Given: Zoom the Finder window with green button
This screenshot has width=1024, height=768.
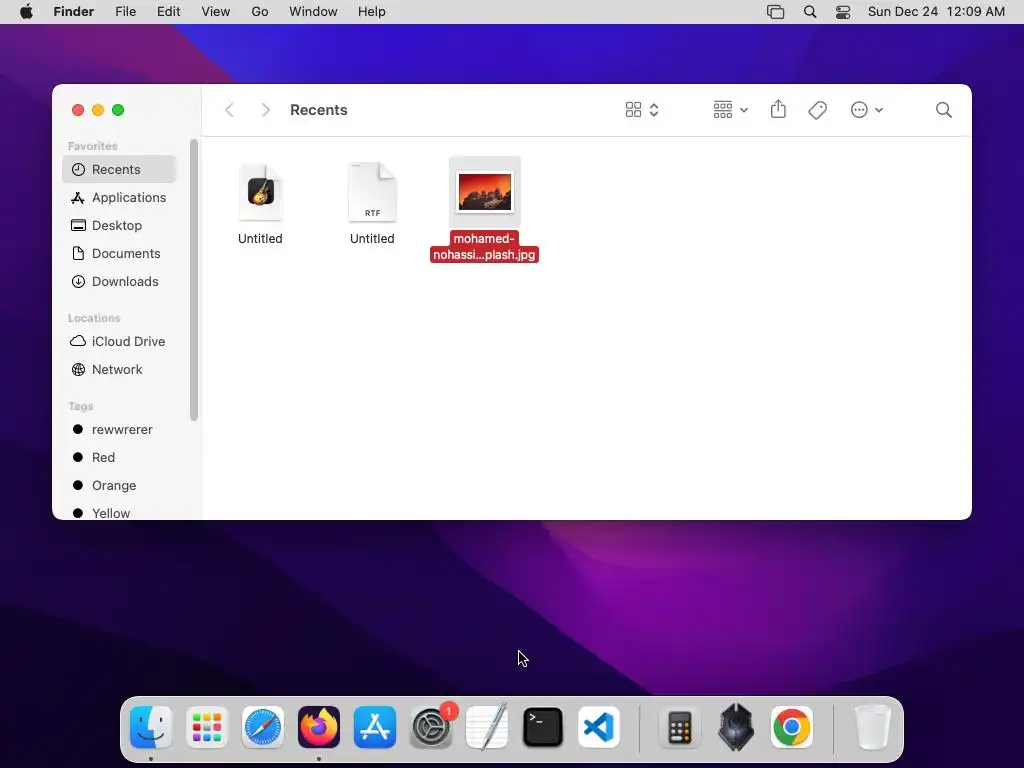Looking at the screenshot, I should pos(118,110).
